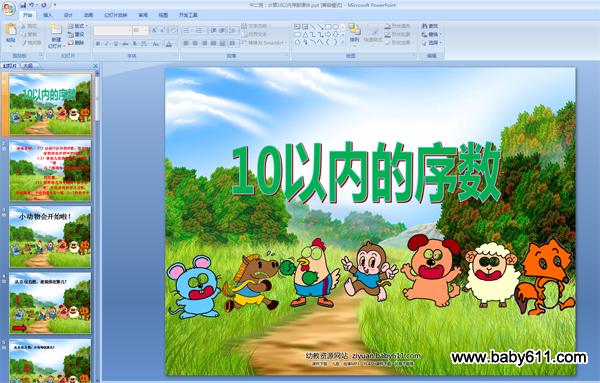This screenshot has height=383, width=600.
Task: Delete the slide using the 删除 button
Action: (76, 43)
